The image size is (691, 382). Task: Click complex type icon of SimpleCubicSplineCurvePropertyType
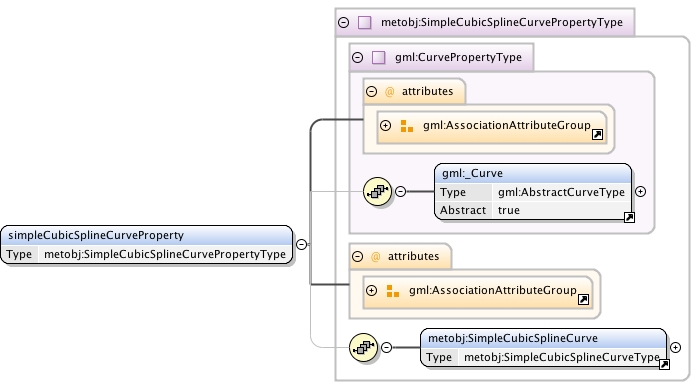(364, 22)
